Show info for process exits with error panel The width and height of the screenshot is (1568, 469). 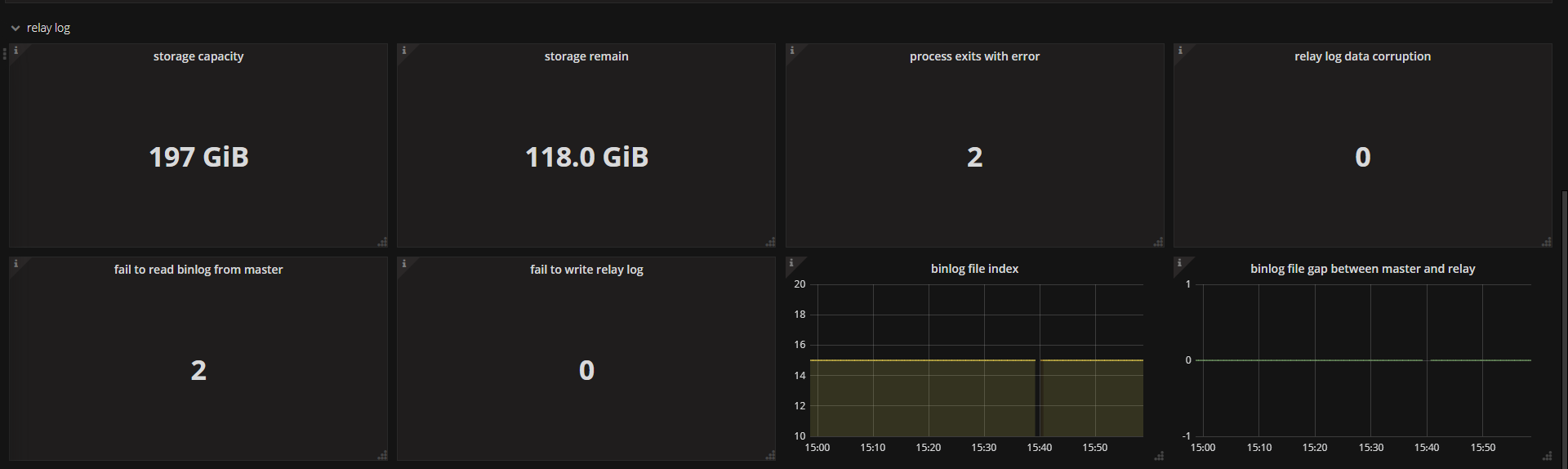(x=791, y=51)
